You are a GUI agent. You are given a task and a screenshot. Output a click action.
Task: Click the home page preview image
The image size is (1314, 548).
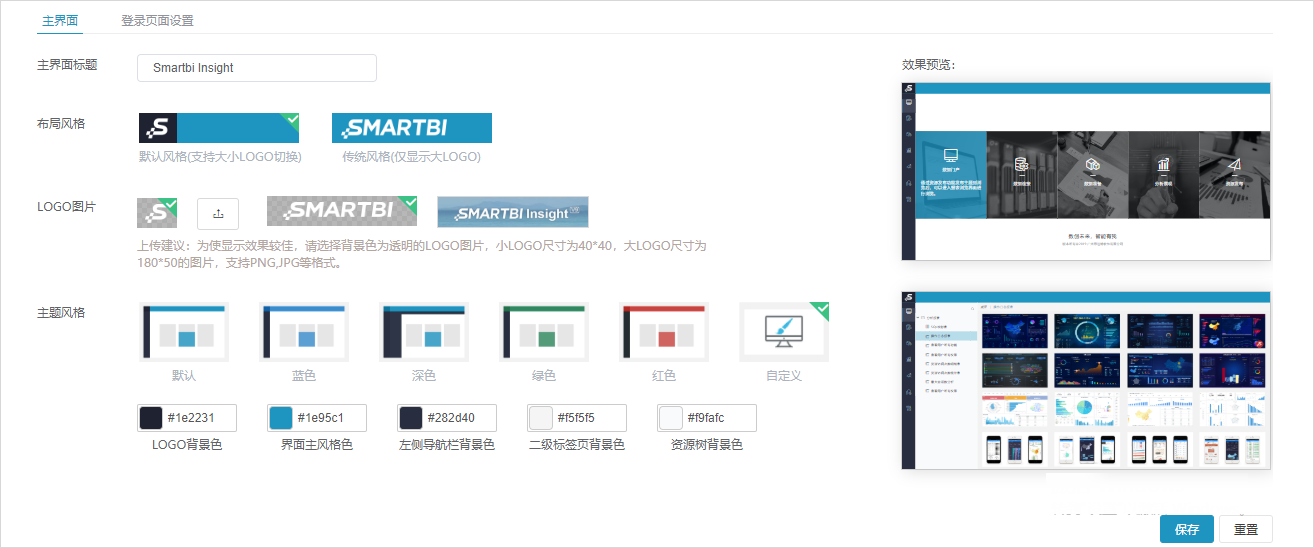[x=1086, y=171]
